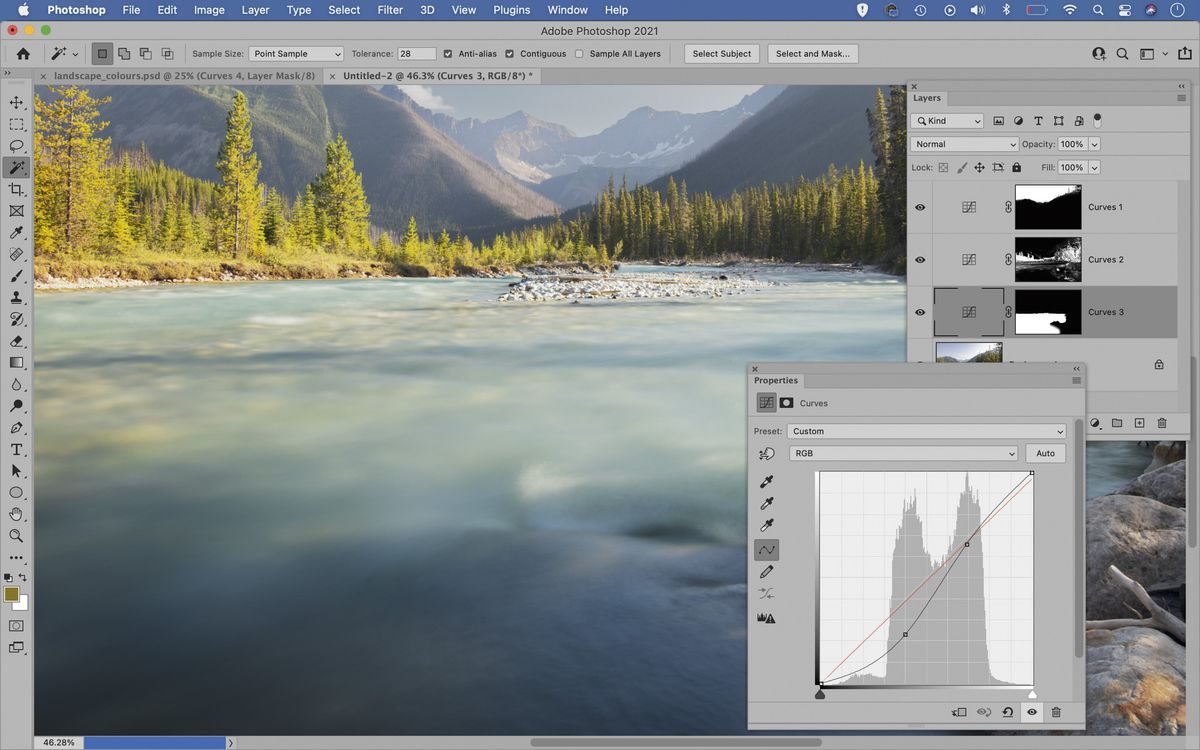Select the pencil to draw the curve freehand

[x=766, y=571]
